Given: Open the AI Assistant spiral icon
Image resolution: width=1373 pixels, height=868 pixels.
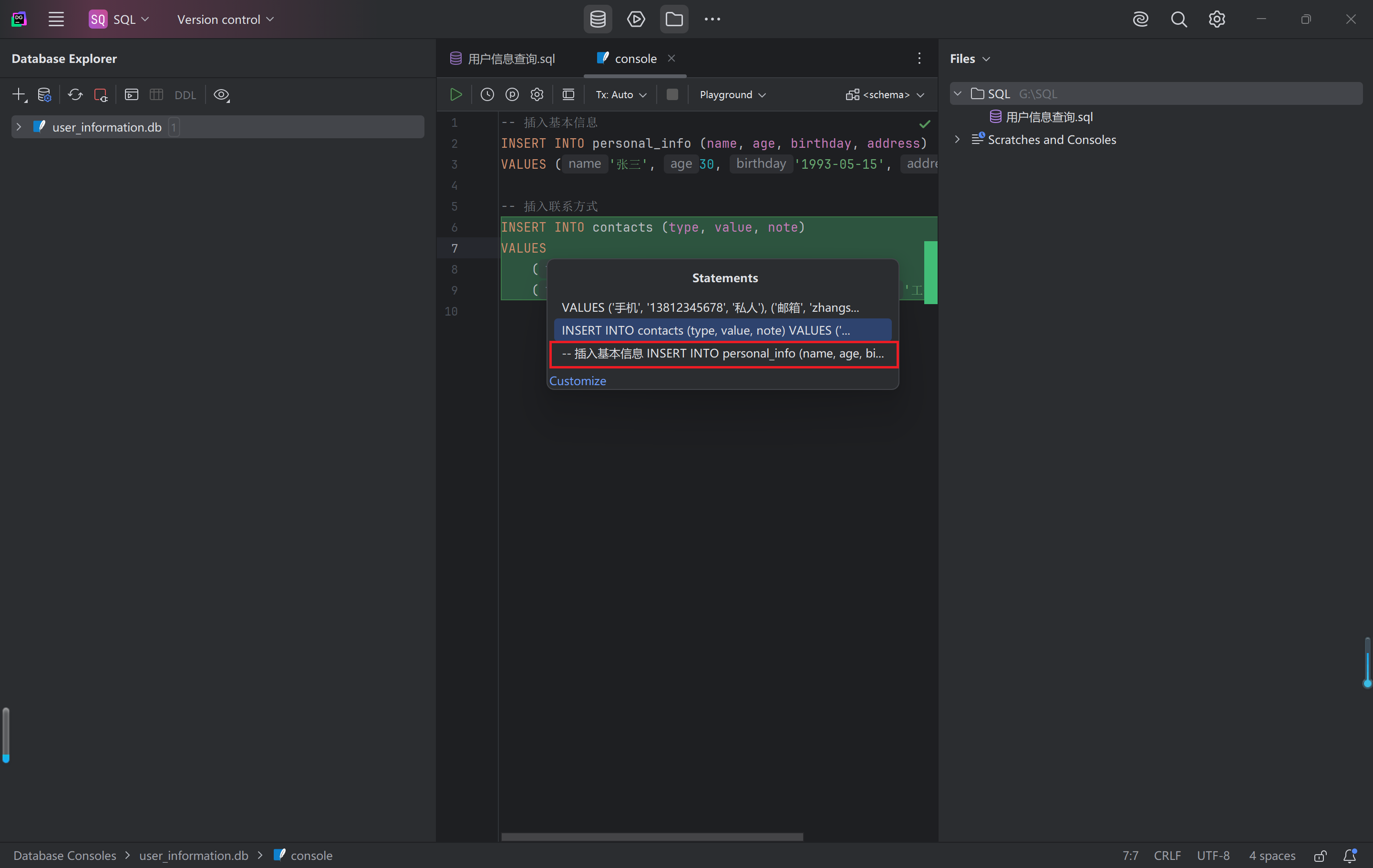Looking at the screenshot, I should point(1140,20).
